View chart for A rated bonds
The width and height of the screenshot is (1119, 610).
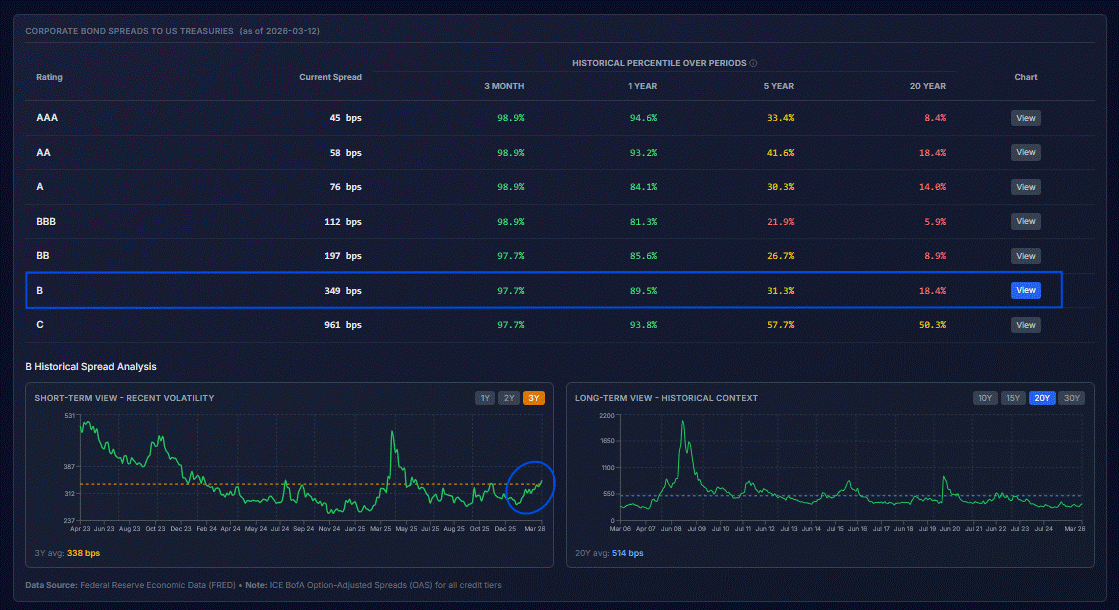click(x=1025, y=187)
